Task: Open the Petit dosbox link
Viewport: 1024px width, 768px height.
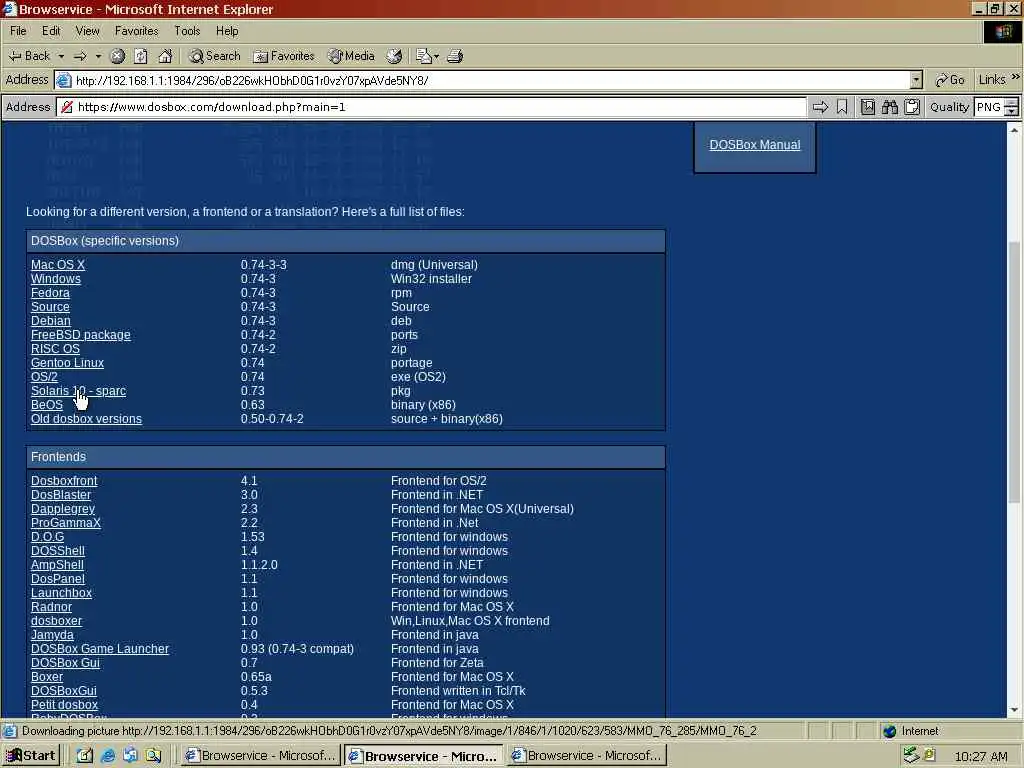Action: pyautogui.click(x=64, y=705)
